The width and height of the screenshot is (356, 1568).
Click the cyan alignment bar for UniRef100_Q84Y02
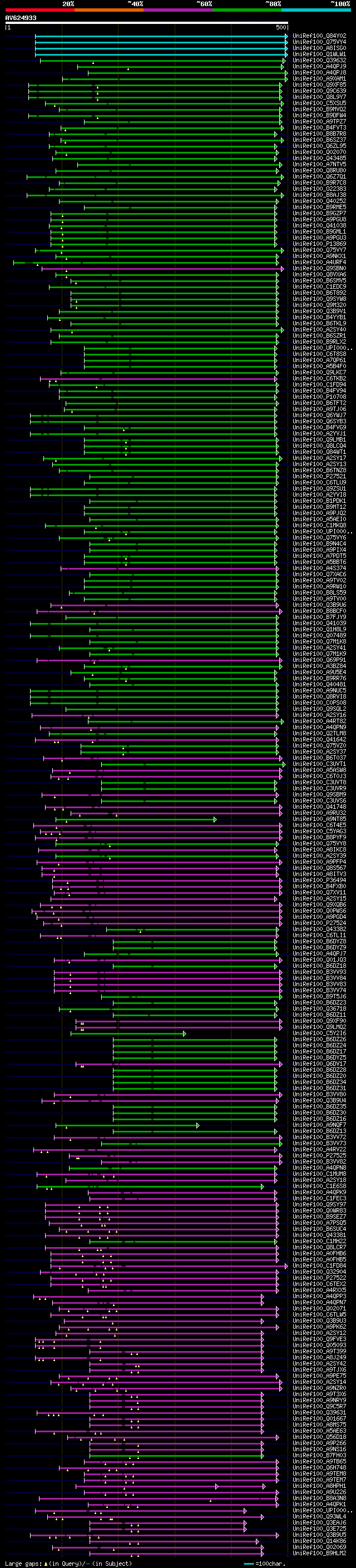point(161,36)
